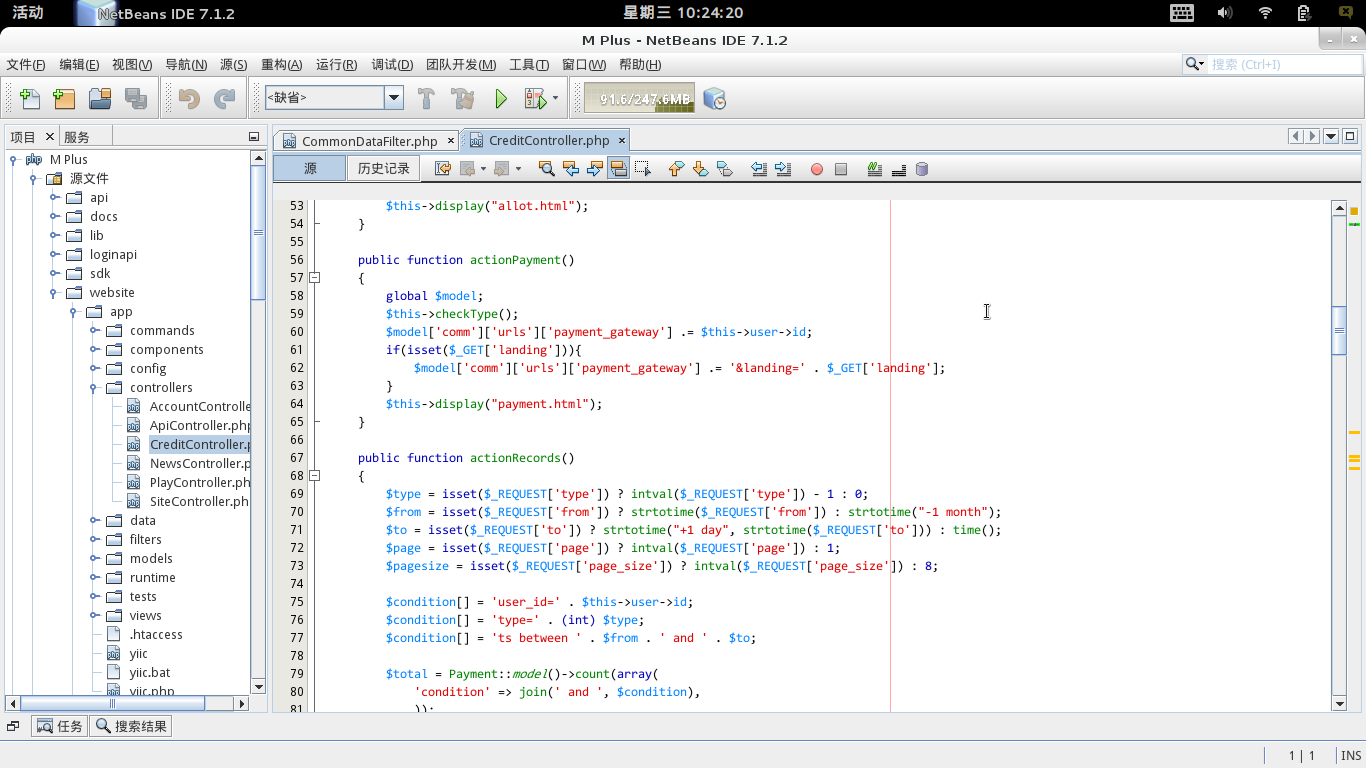Viewport: 1366px width, 768px height.
Task: Click the Shift Line Left icon
Action: tap(758, 169)
